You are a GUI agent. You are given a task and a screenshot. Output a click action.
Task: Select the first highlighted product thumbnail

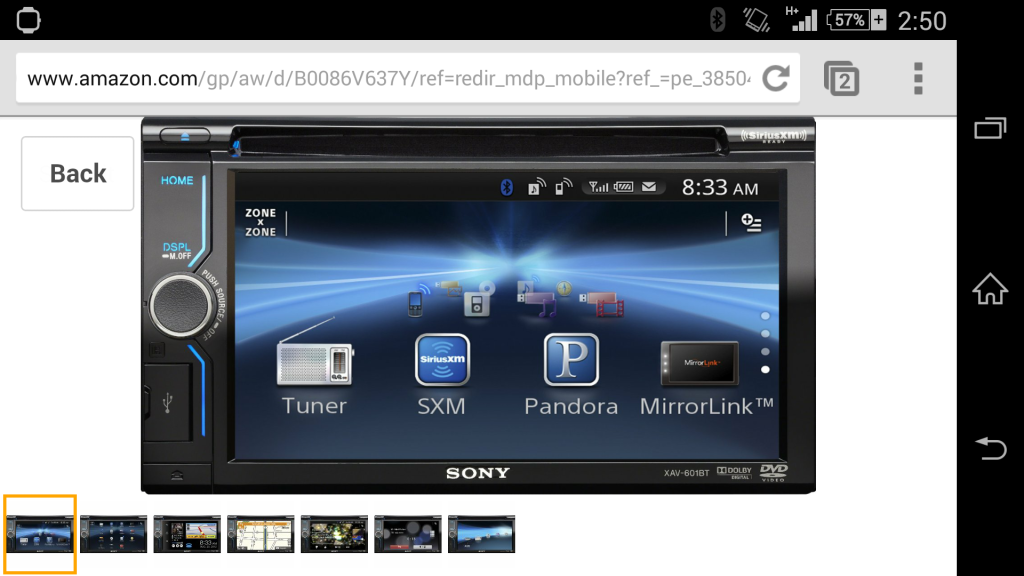tap(40, 534)
